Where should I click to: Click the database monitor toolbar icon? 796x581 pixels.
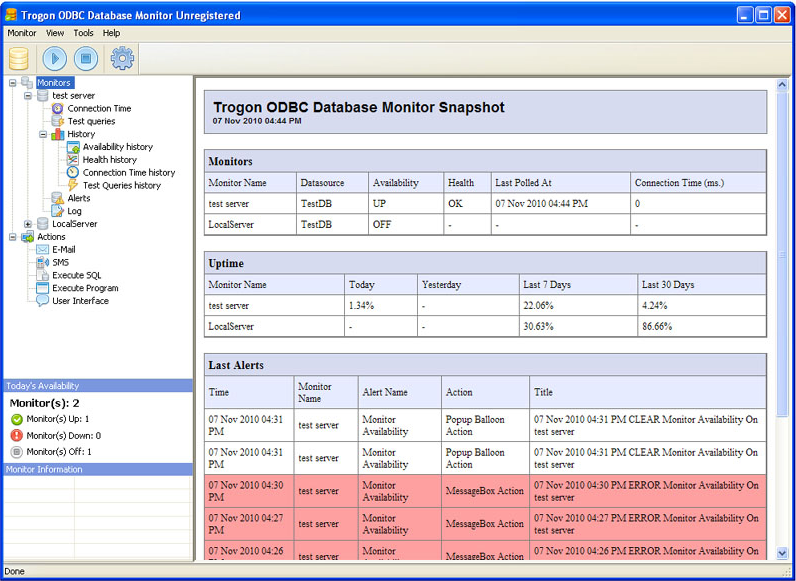tap(19, 58)
